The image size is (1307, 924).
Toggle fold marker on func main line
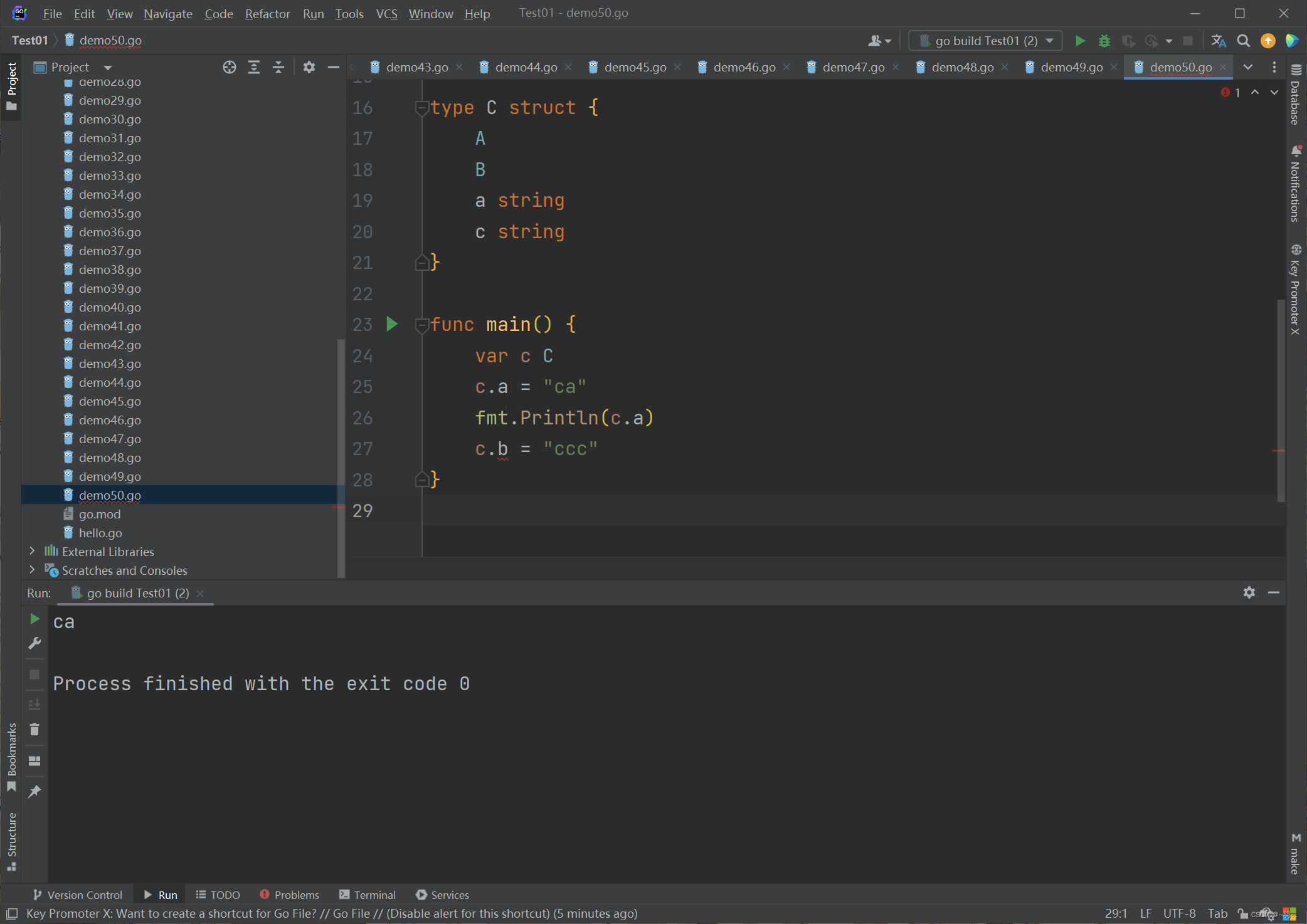tap(421, 325)
